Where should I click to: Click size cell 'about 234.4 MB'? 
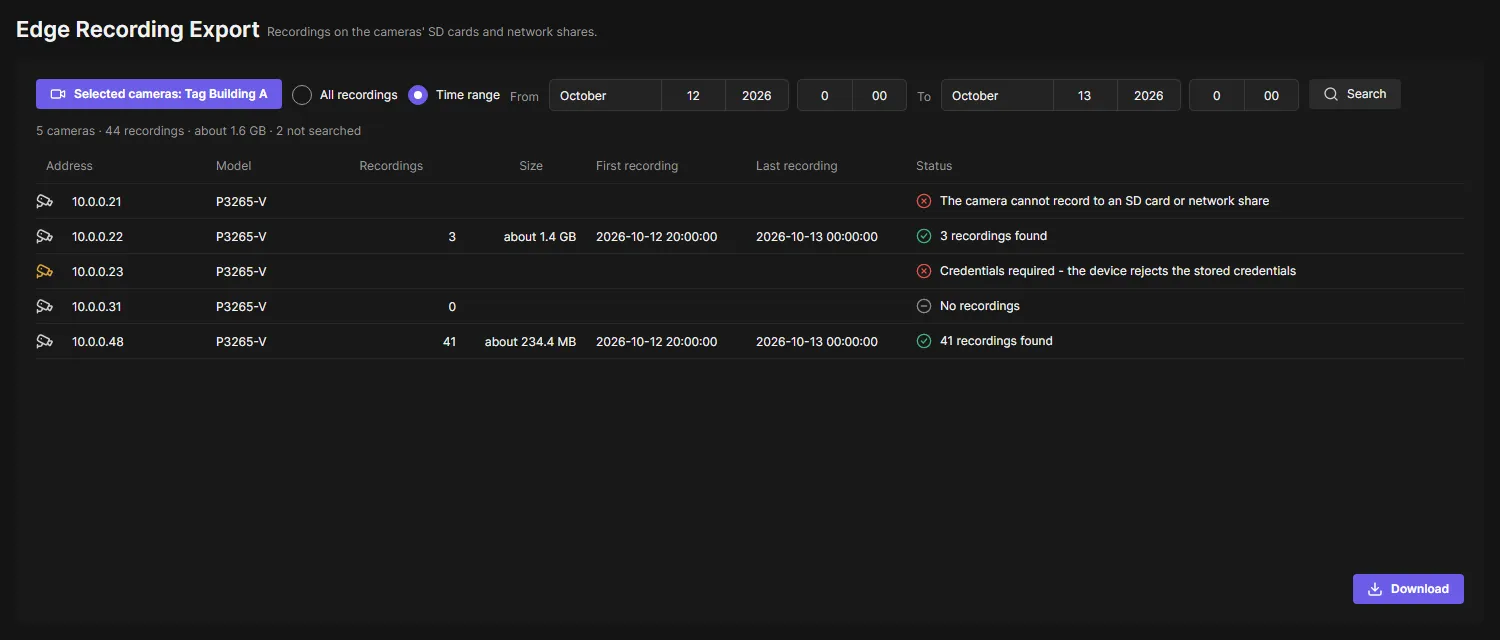(530, 342)
